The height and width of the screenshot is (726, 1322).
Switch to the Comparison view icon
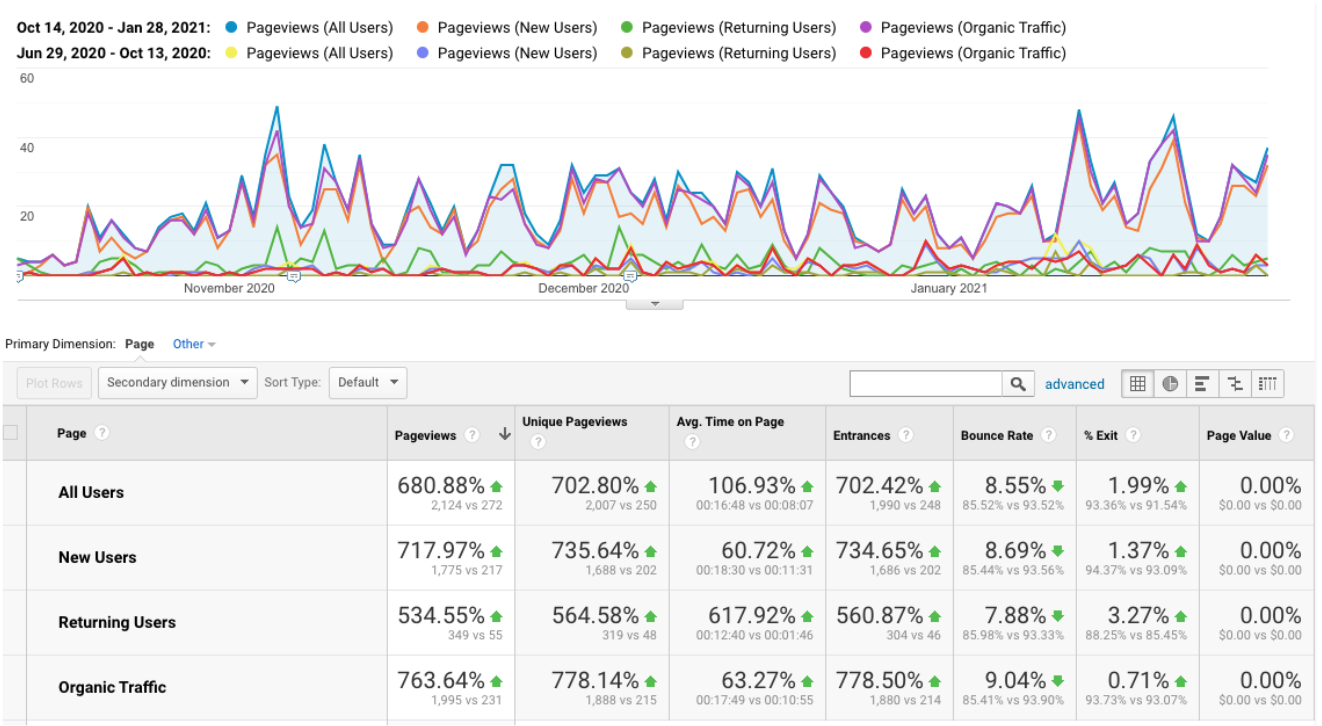pyautogui.click(x=1235, y=384)
